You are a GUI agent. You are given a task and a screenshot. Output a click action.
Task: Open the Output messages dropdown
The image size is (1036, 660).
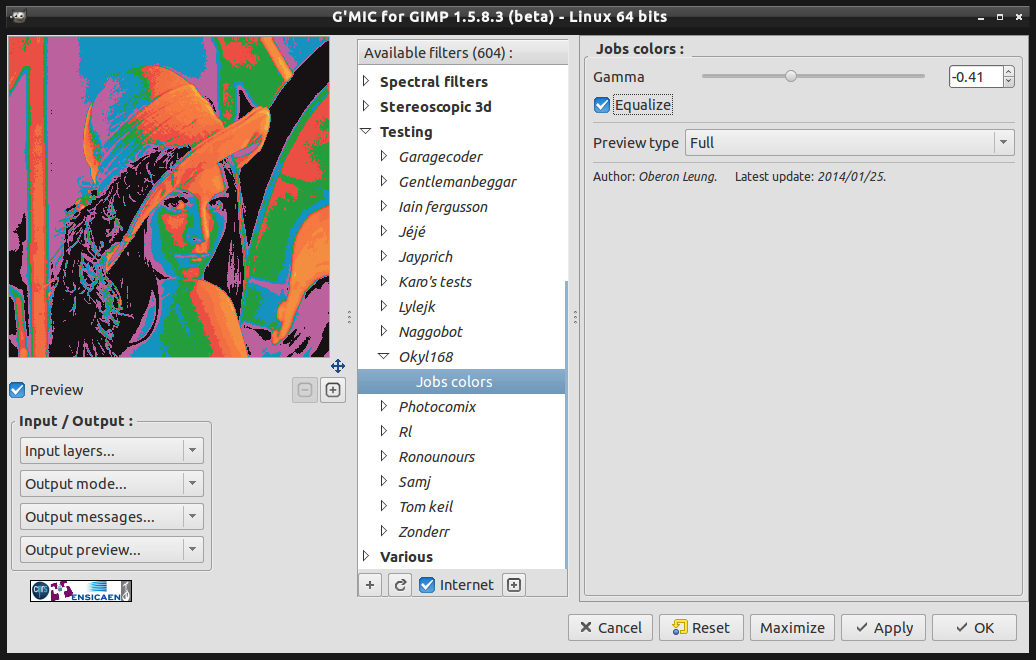coord(112,517)
